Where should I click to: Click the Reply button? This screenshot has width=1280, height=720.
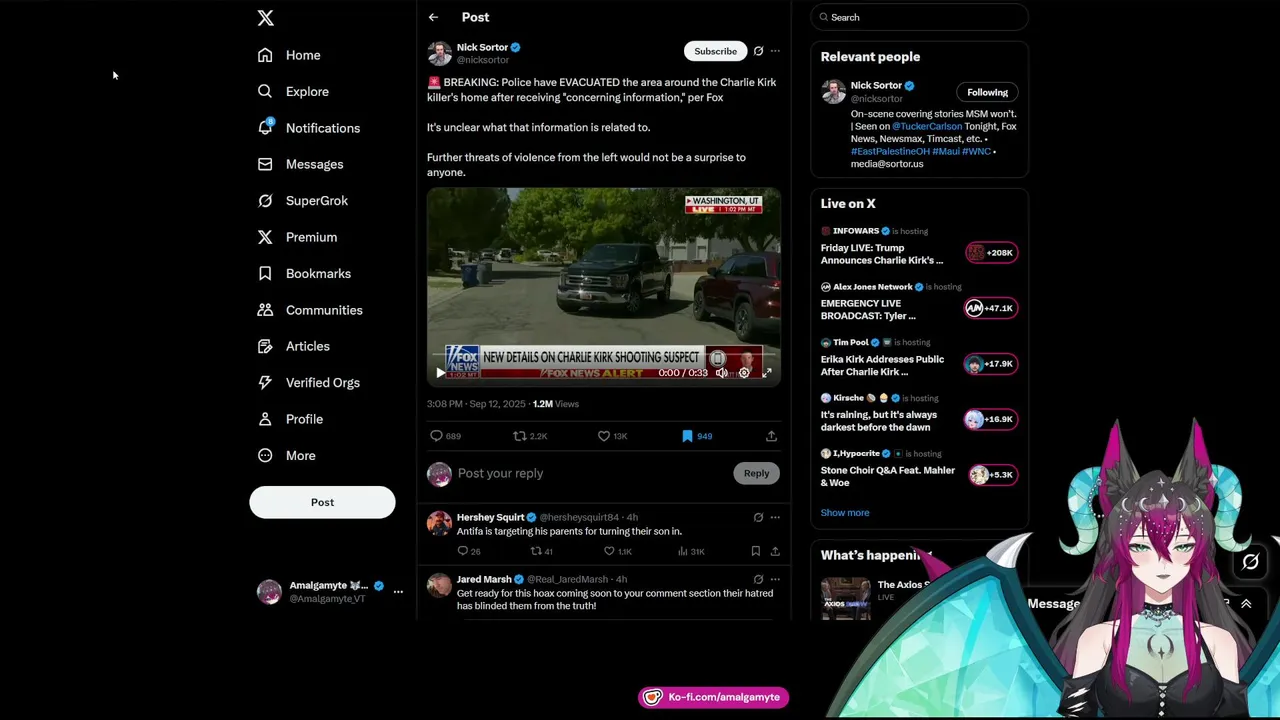756,473
